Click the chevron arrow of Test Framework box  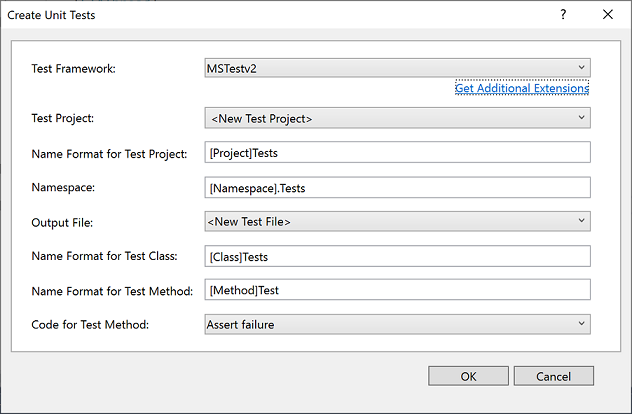click(x=581, y=68)
